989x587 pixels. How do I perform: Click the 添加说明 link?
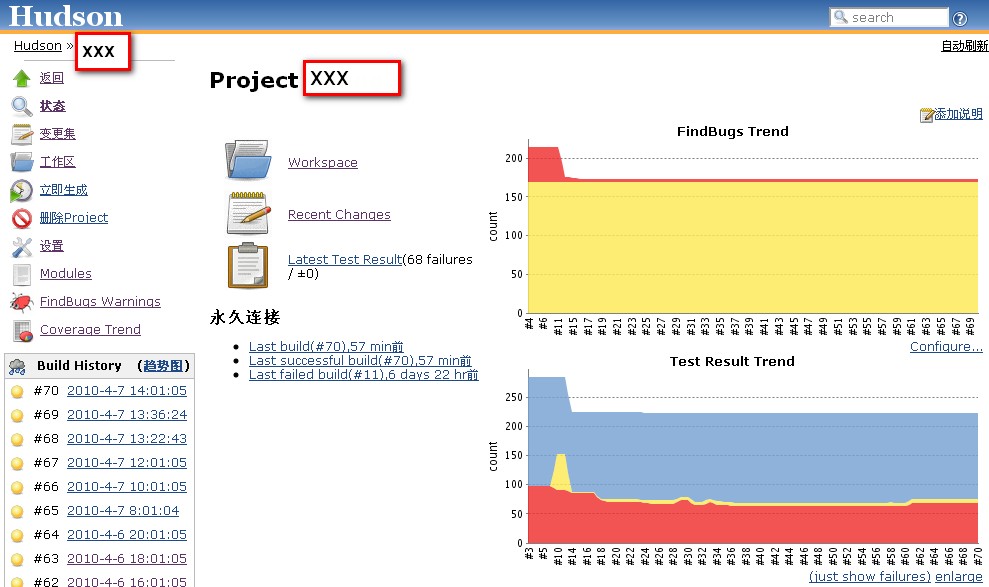[x=959, y=114]
